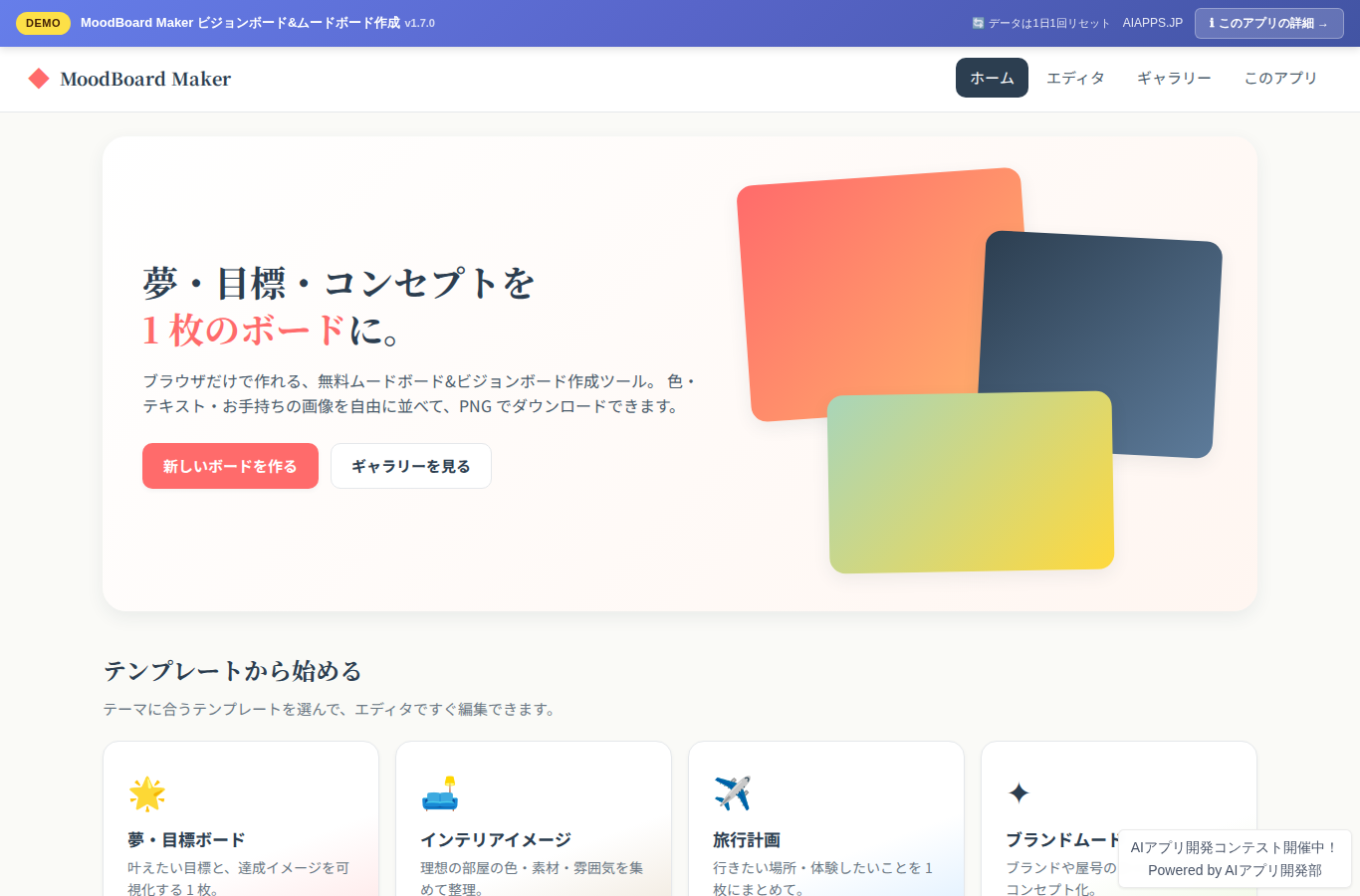Open このアプリの詳細 button in banner

[x=1269, y=23]
